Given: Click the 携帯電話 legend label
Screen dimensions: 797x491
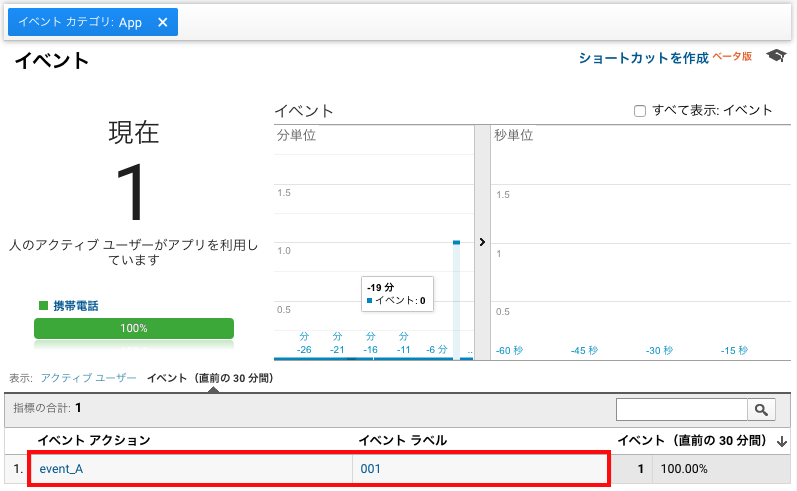Looking at the screenshot, I should (76, 305).
